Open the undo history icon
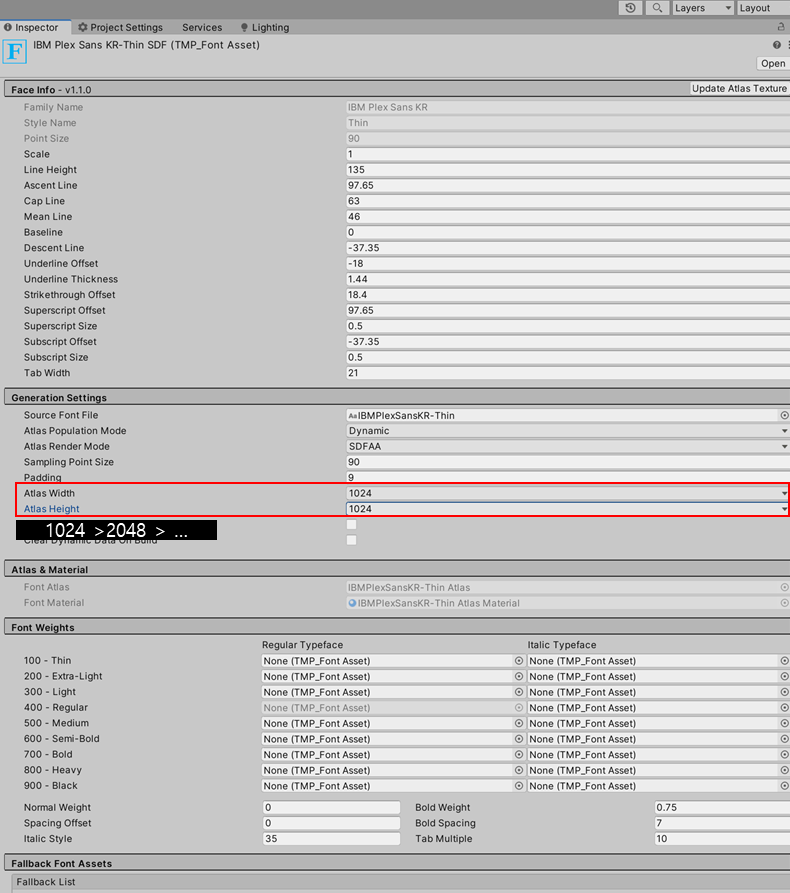 click(630, 8)
